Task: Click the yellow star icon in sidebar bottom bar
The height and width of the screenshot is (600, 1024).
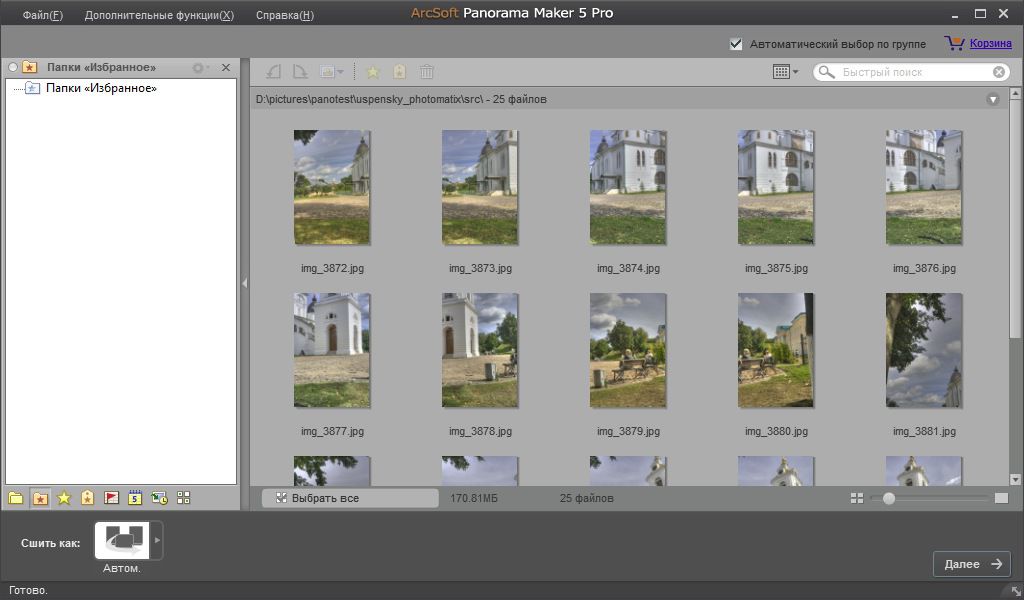Action: click(x=64, y=498)
